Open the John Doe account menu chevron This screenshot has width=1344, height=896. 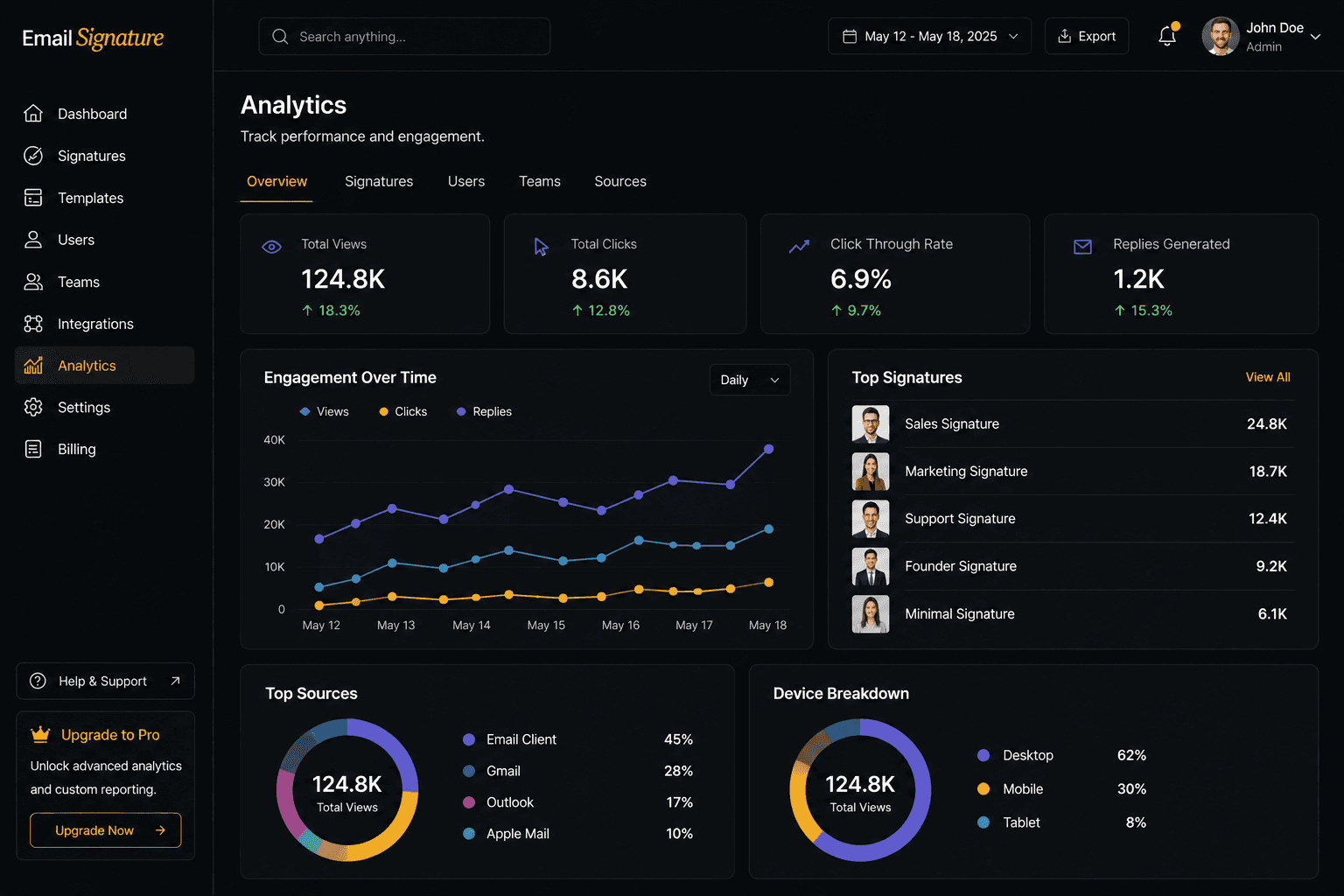(x=1315, y=37)
